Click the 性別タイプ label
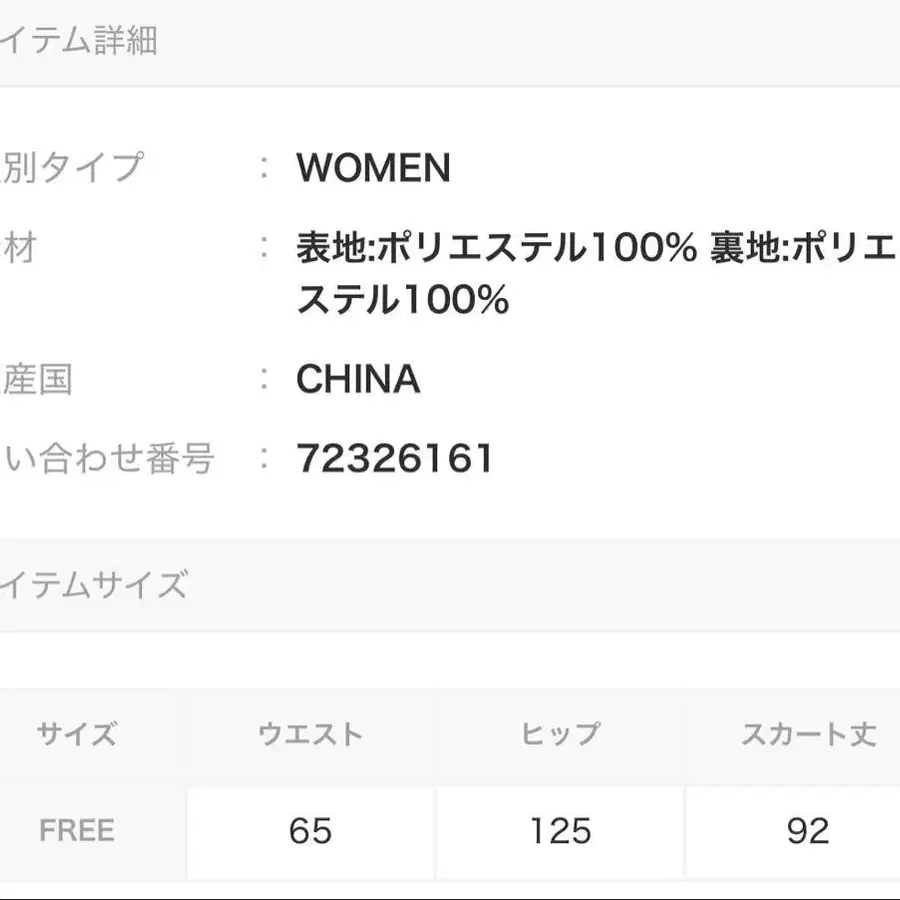 tap(72, 167)
